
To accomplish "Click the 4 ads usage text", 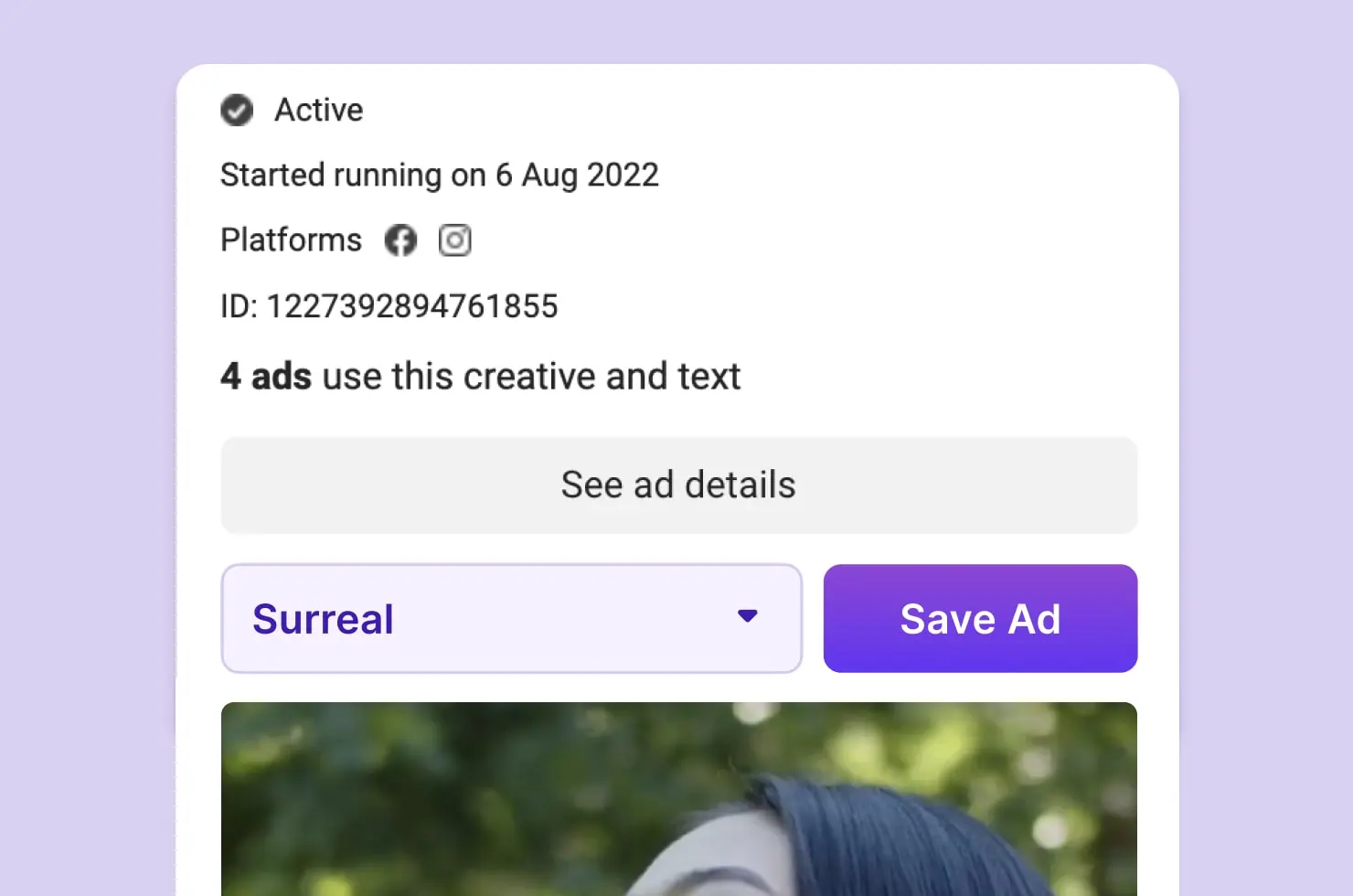I will point(480,376).
